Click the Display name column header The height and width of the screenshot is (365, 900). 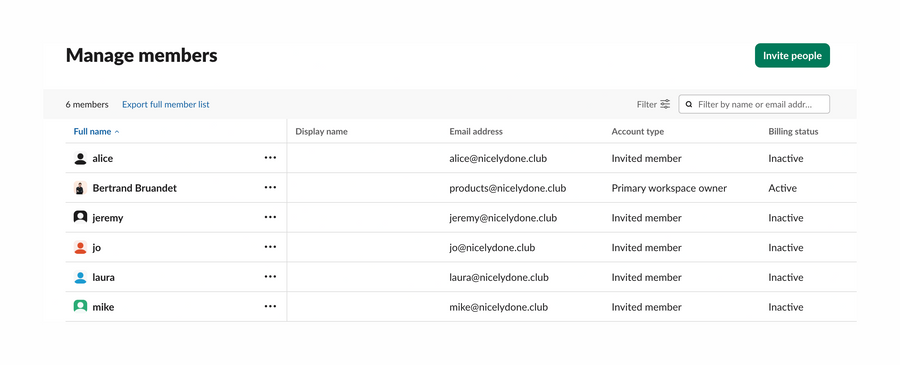pyautogui.click(x=321, y=131)
